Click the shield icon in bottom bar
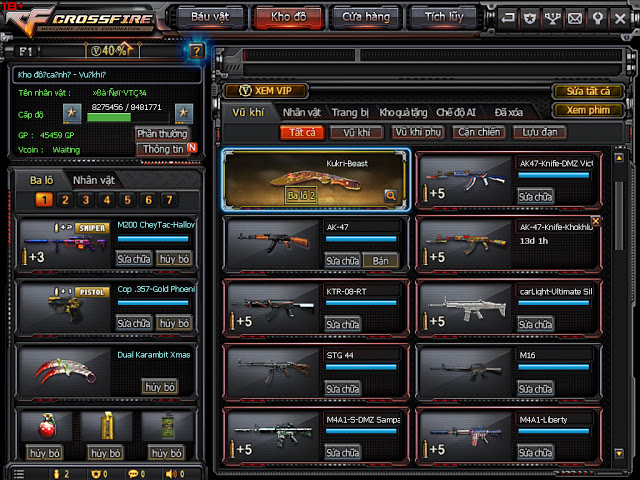The image size is (640, 480). [x=96, y=474]
